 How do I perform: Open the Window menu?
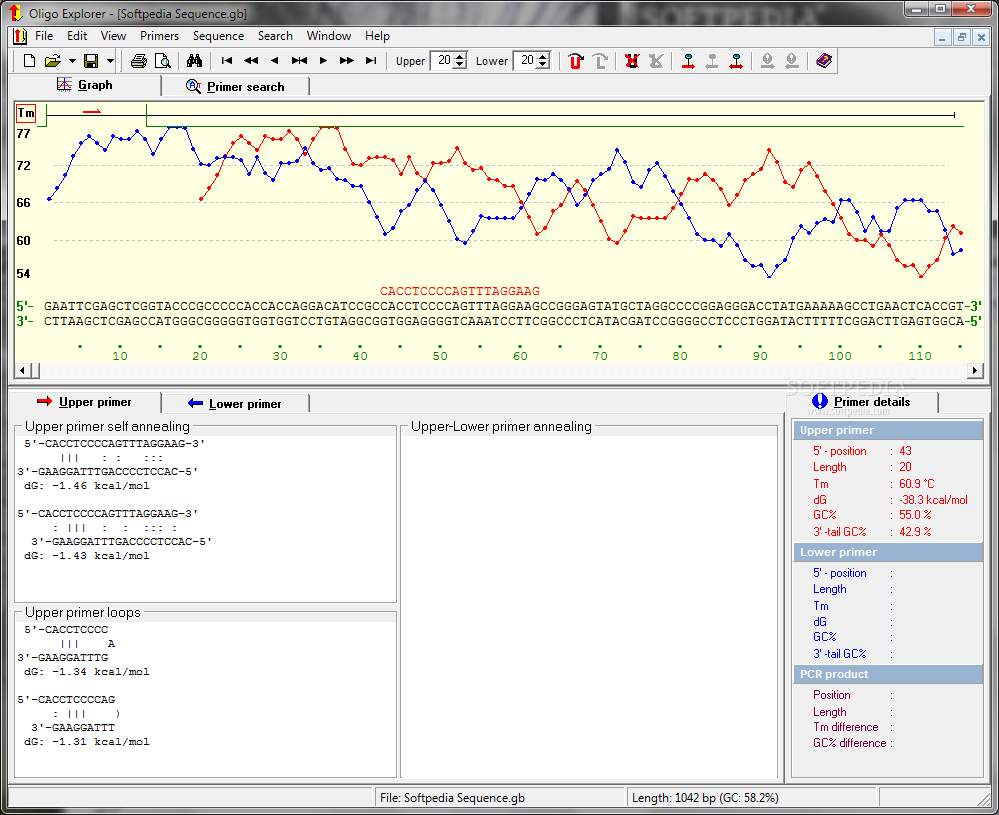point(329,36)
